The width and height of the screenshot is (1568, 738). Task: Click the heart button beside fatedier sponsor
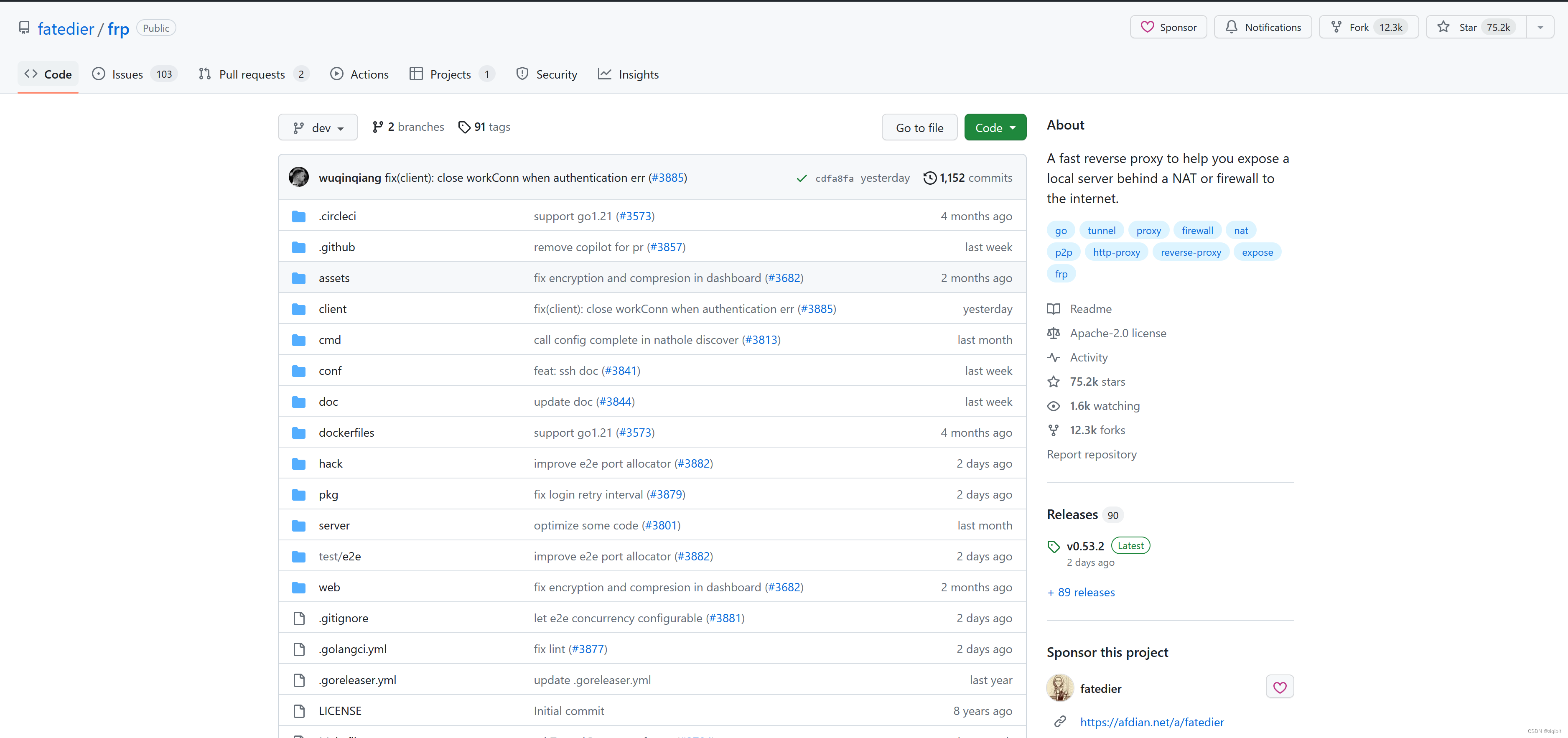coord(1280,687)
